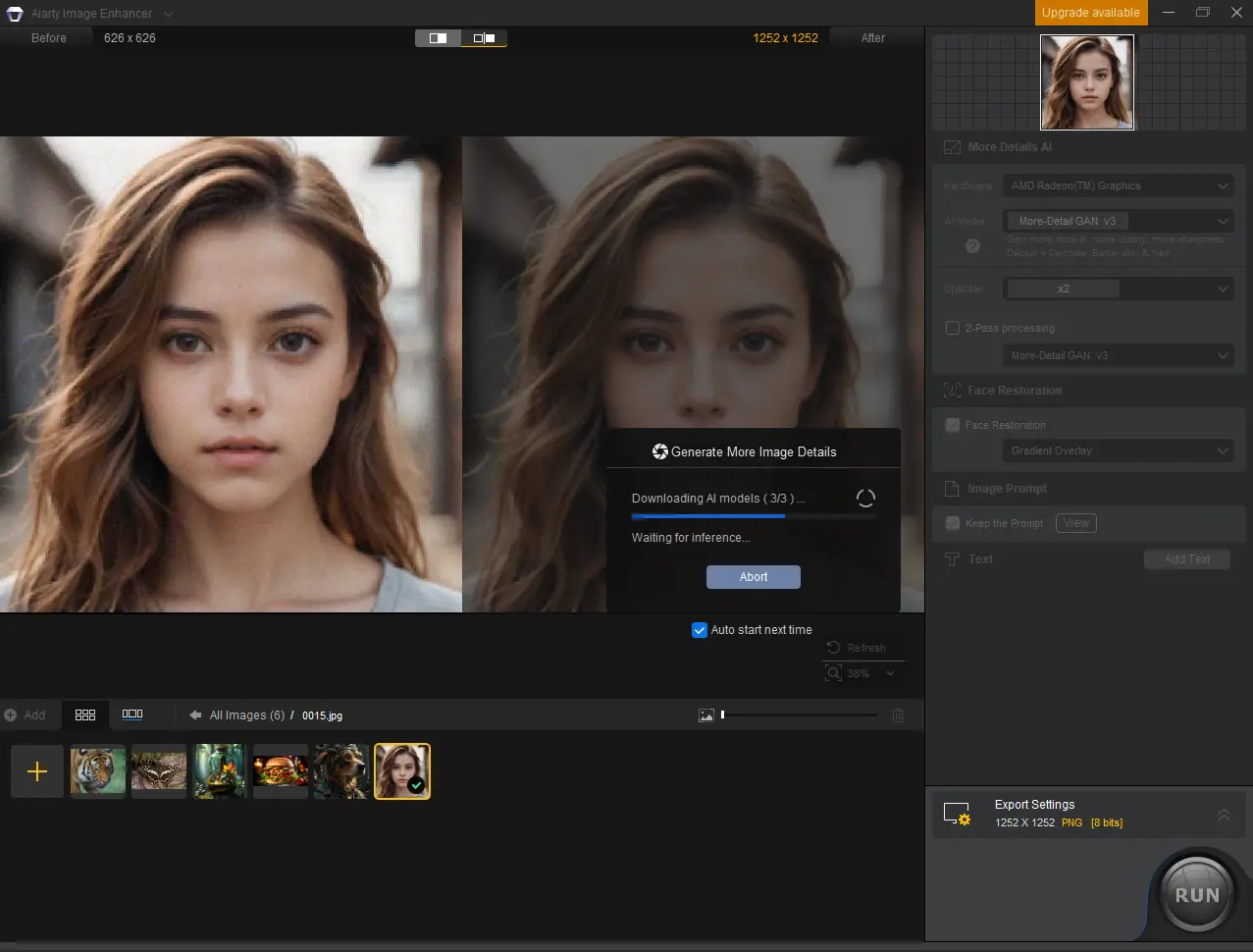Open the Gradient Overlay dropdown
This screenshot has height=952, width=1253.
click(x=1118, y=450)
